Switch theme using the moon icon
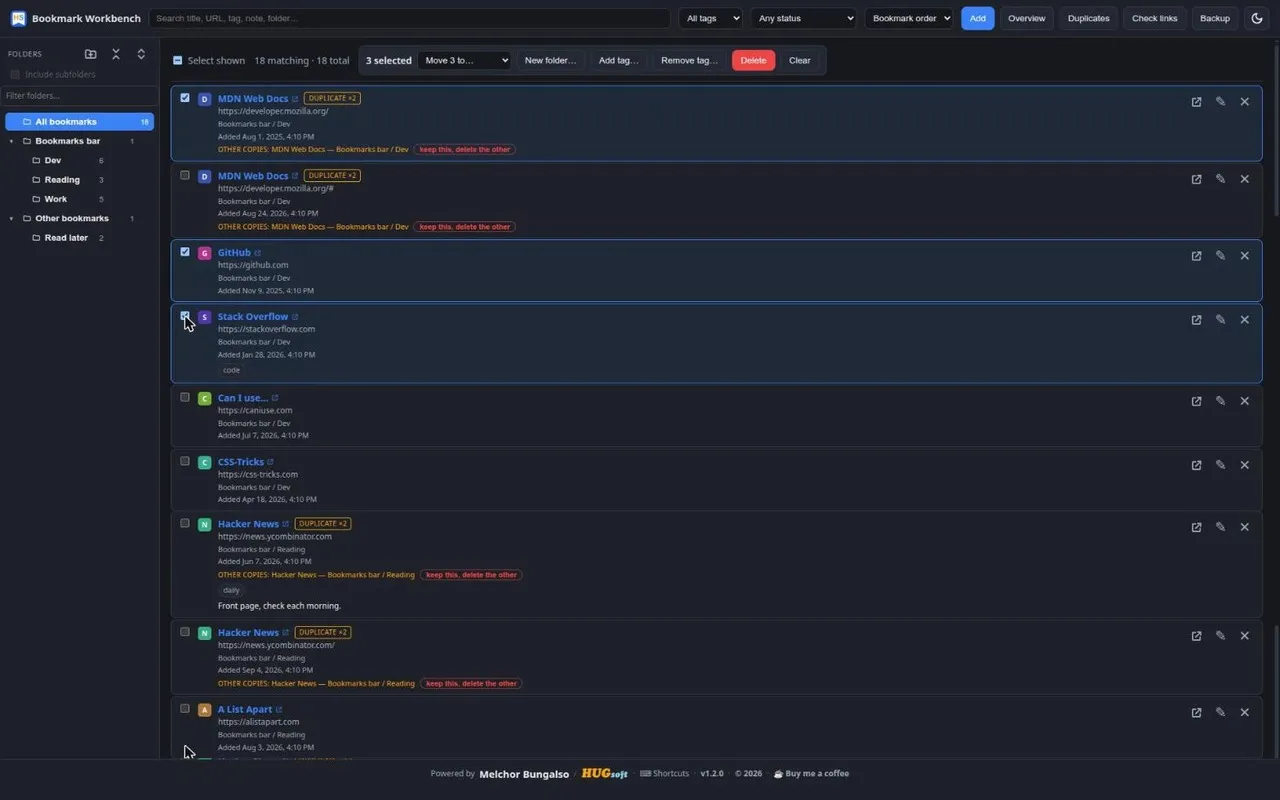Viewport: 1280px width, 800px height. coord(1257,18)
